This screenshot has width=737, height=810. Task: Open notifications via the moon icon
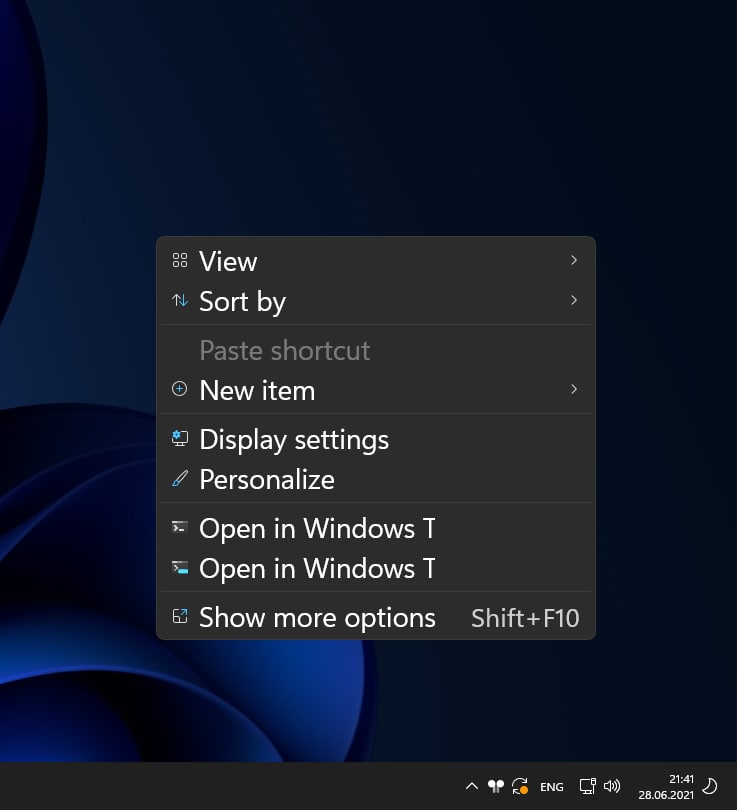pyautogui.click(x=710, y=786)
